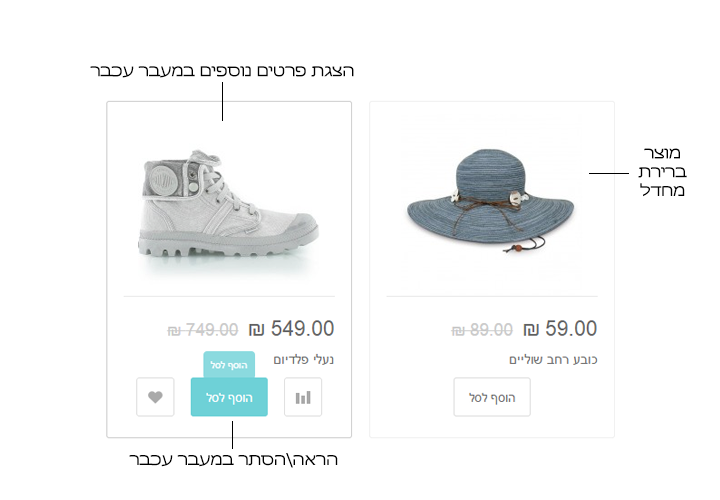This screenshot has height=500, width=720.
Task: Click the round logo badge on the boot cuff
Action: coord(161,180)
